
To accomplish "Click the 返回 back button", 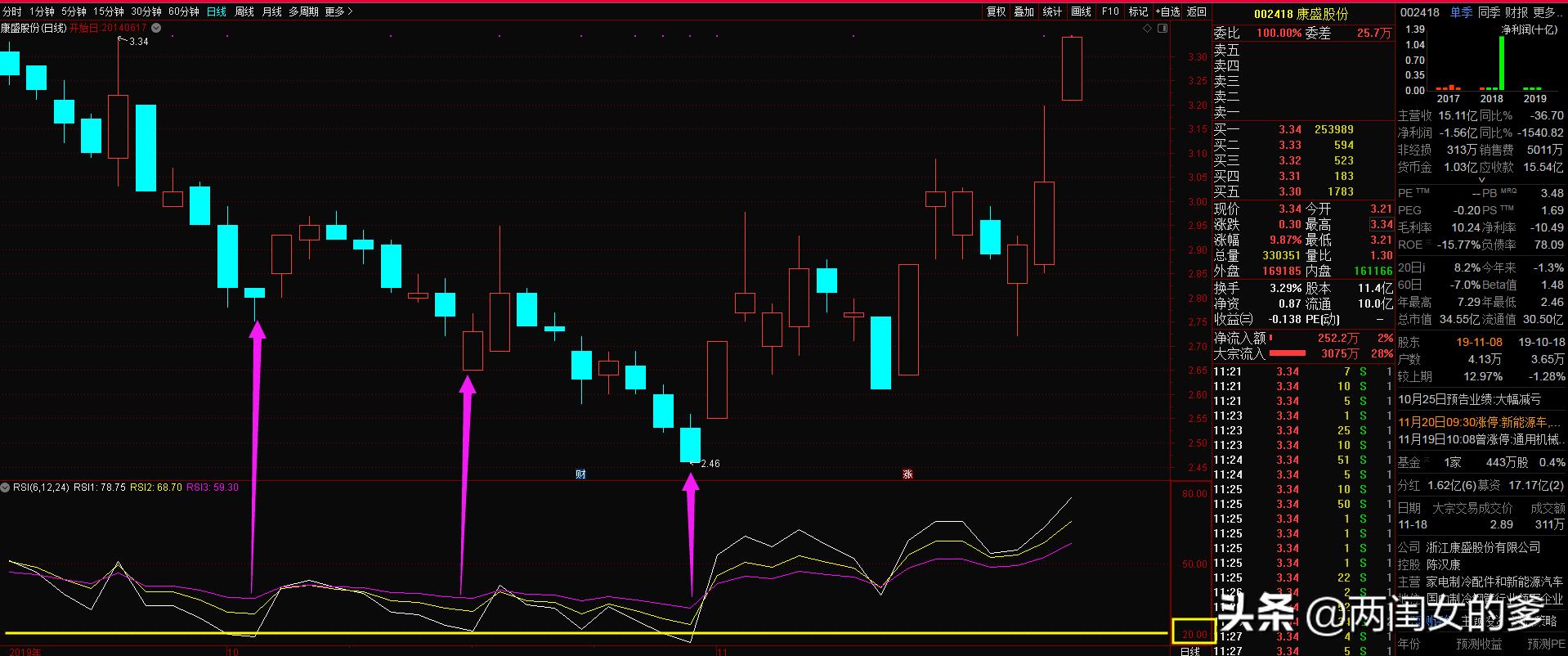I will click(1197, 11).
